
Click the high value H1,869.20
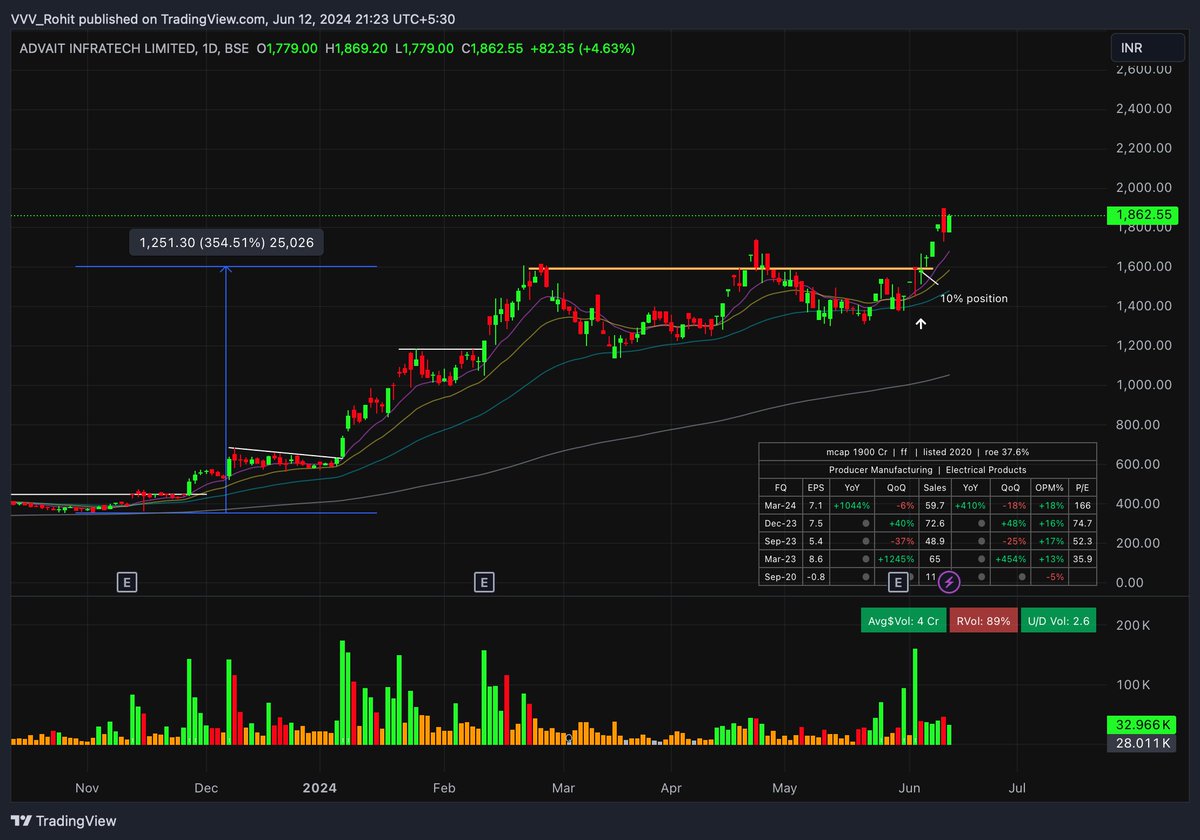[357, 48]
